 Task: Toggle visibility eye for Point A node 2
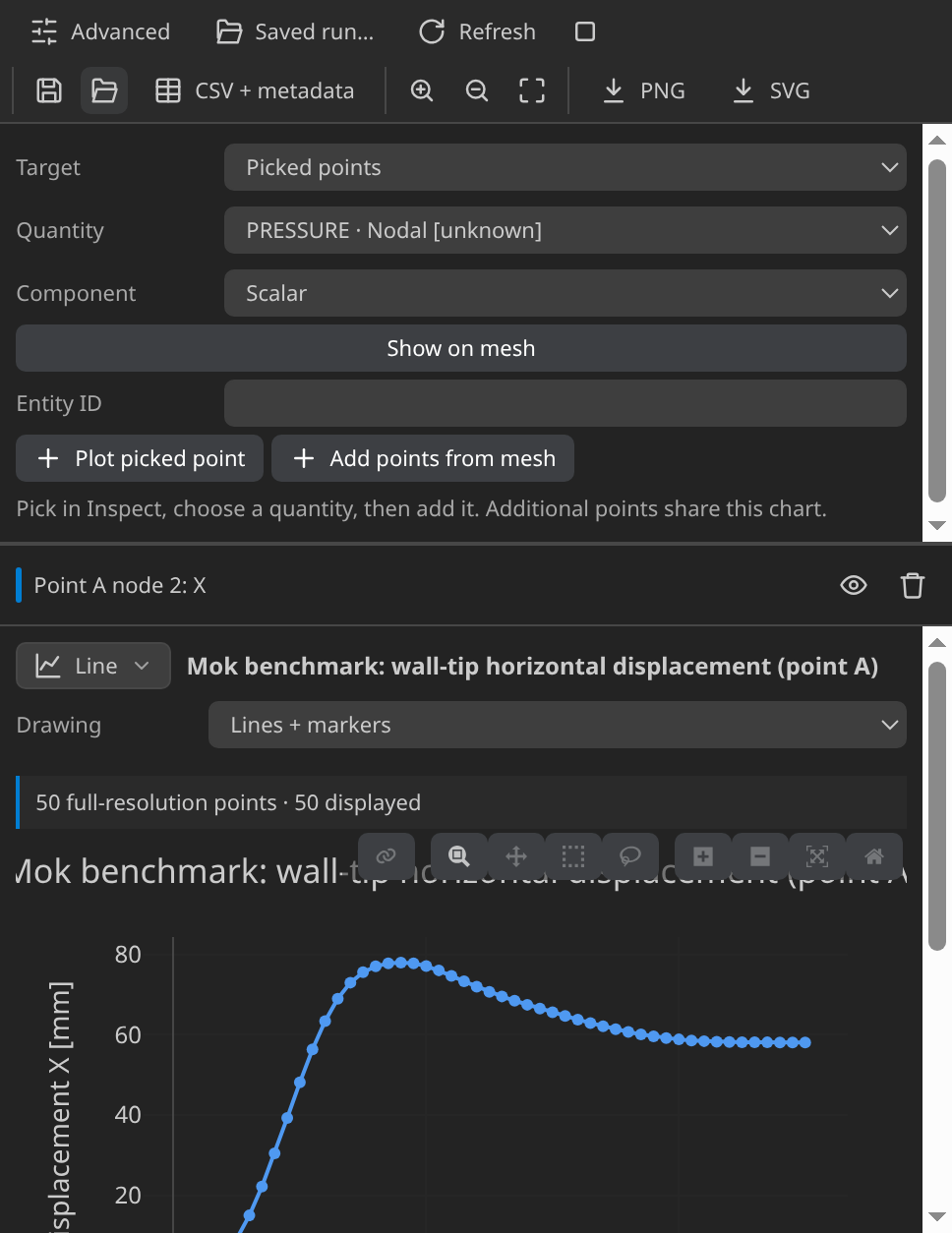point(854,585)
